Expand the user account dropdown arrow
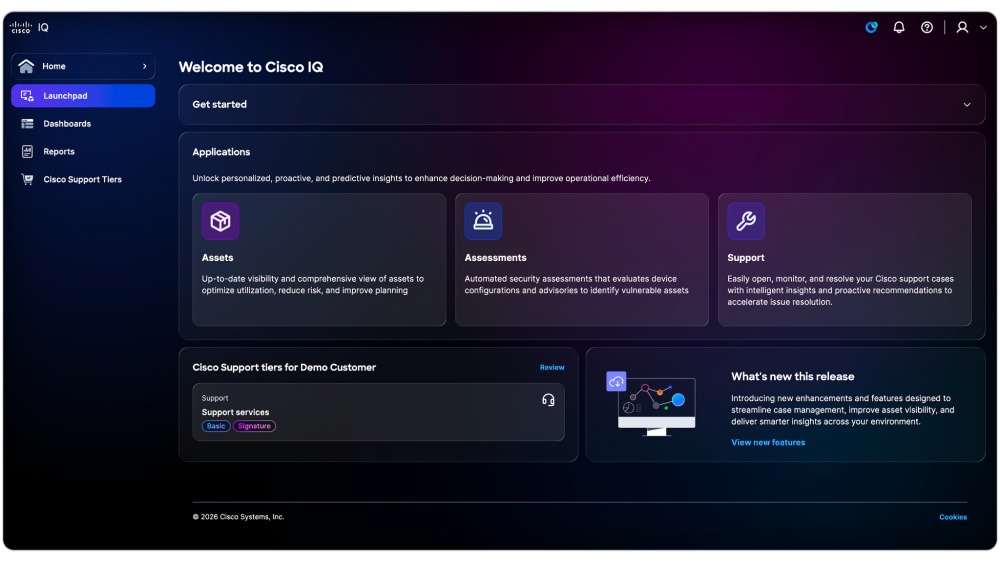 [983, 28]
